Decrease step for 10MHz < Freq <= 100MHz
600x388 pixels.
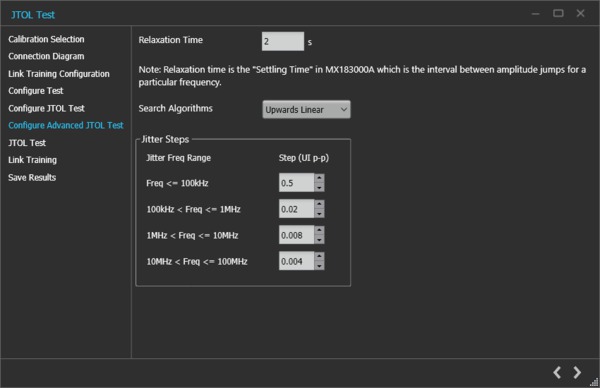319,265
